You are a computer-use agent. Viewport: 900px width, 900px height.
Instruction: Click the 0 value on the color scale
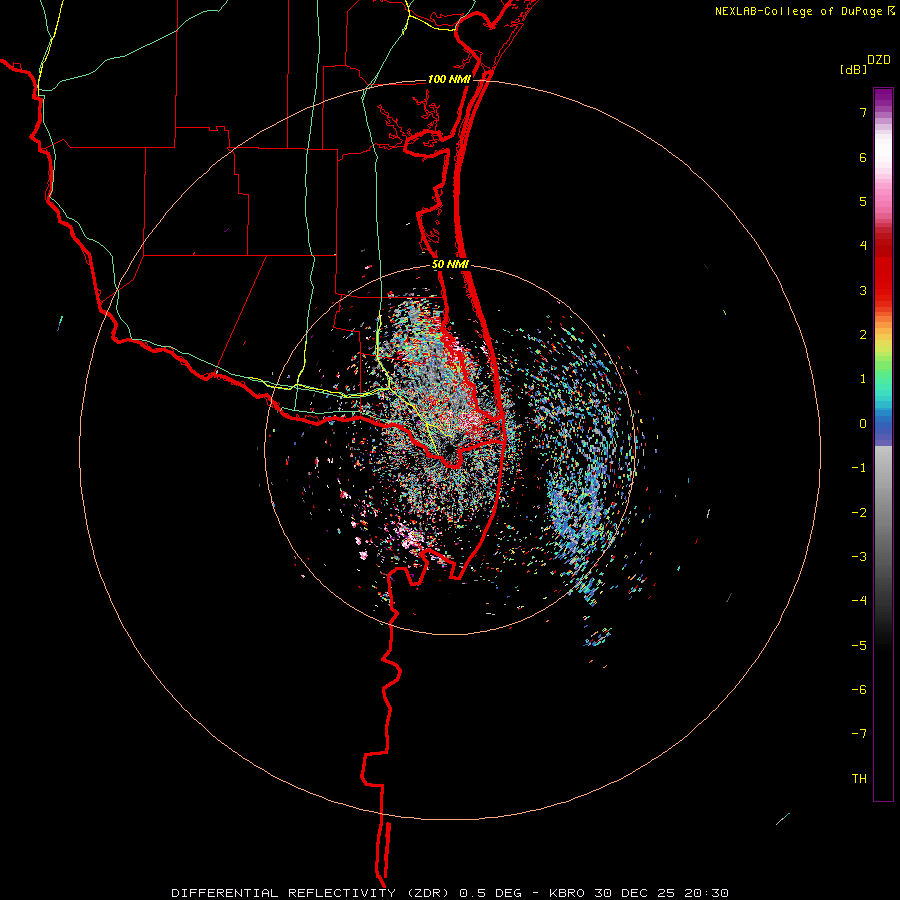click(x=863, y=424)
